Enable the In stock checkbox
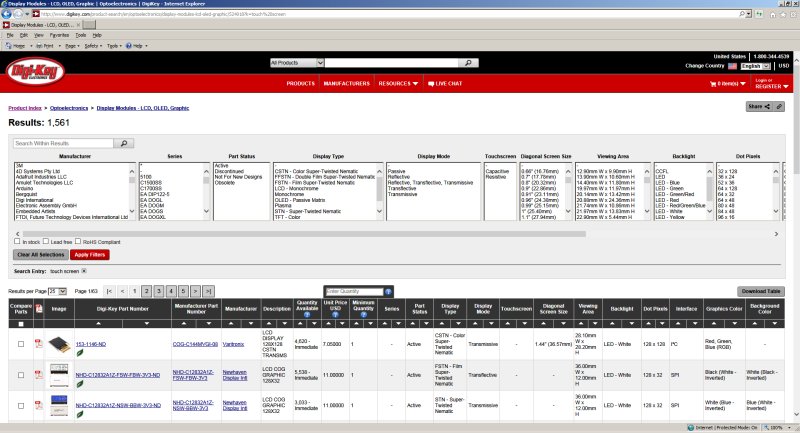The height and width of the screenshot is (433, 800). 17,241
